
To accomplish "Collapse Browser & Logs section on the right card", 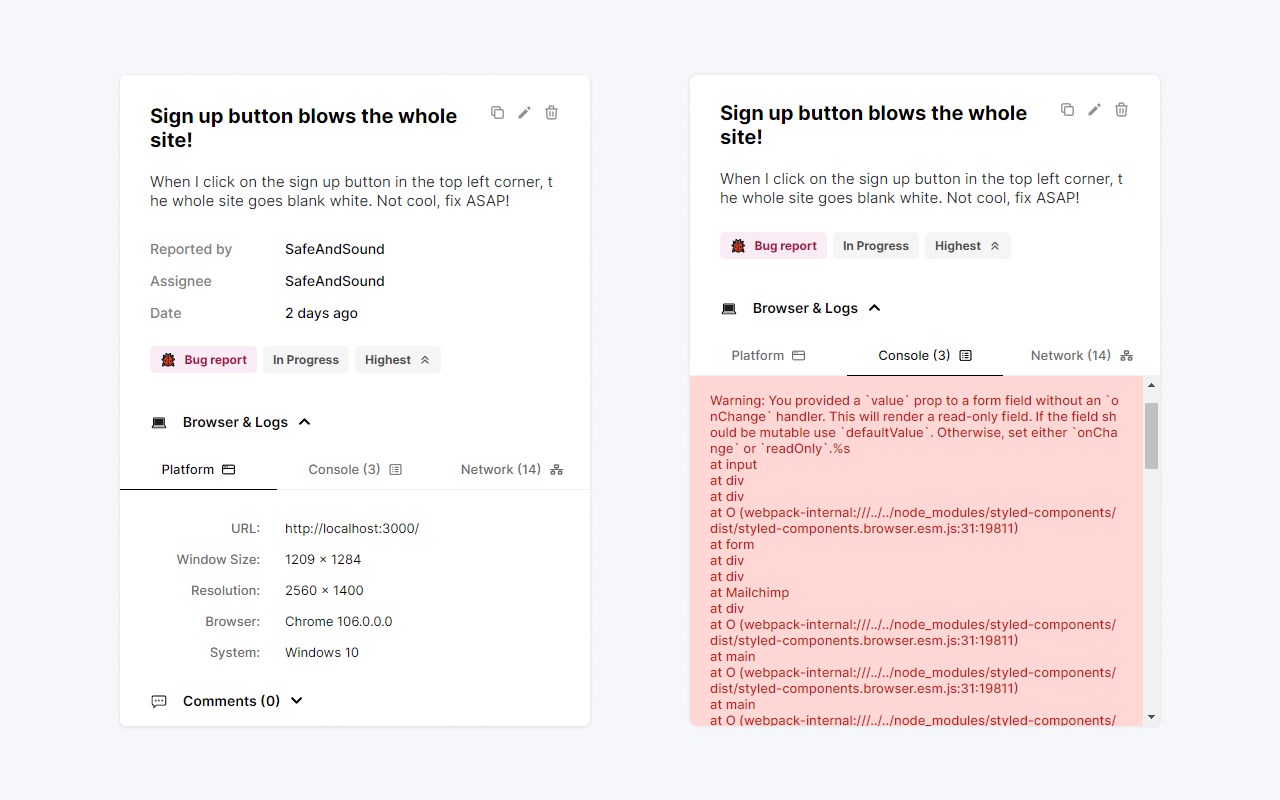I will (x=875, y=308).
